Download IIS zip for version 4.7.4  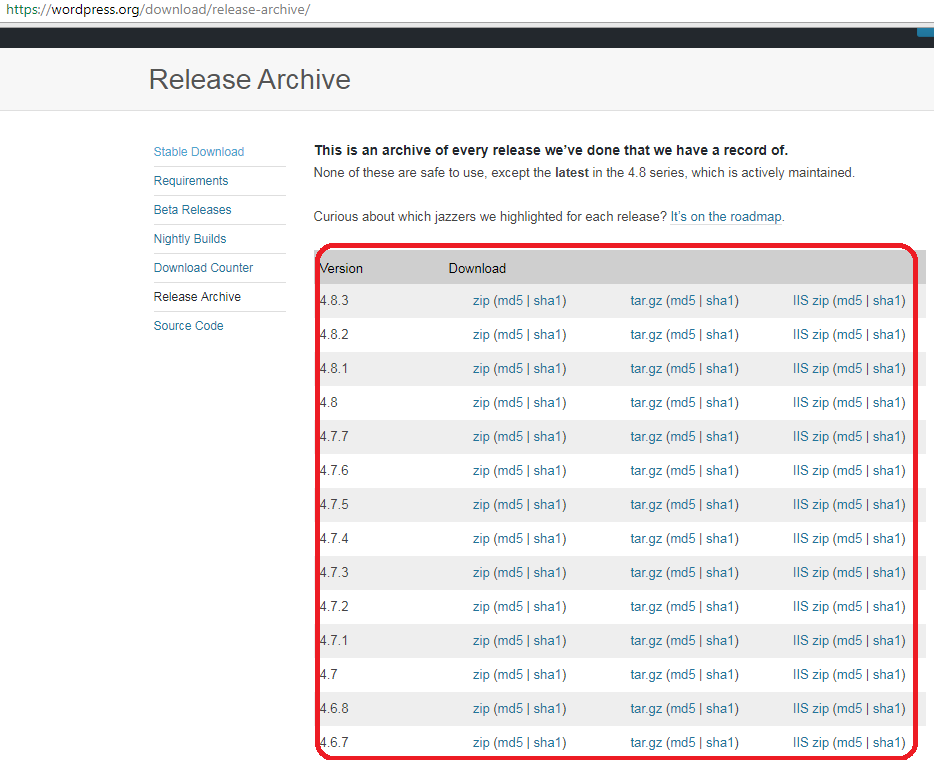coord(810,539)
